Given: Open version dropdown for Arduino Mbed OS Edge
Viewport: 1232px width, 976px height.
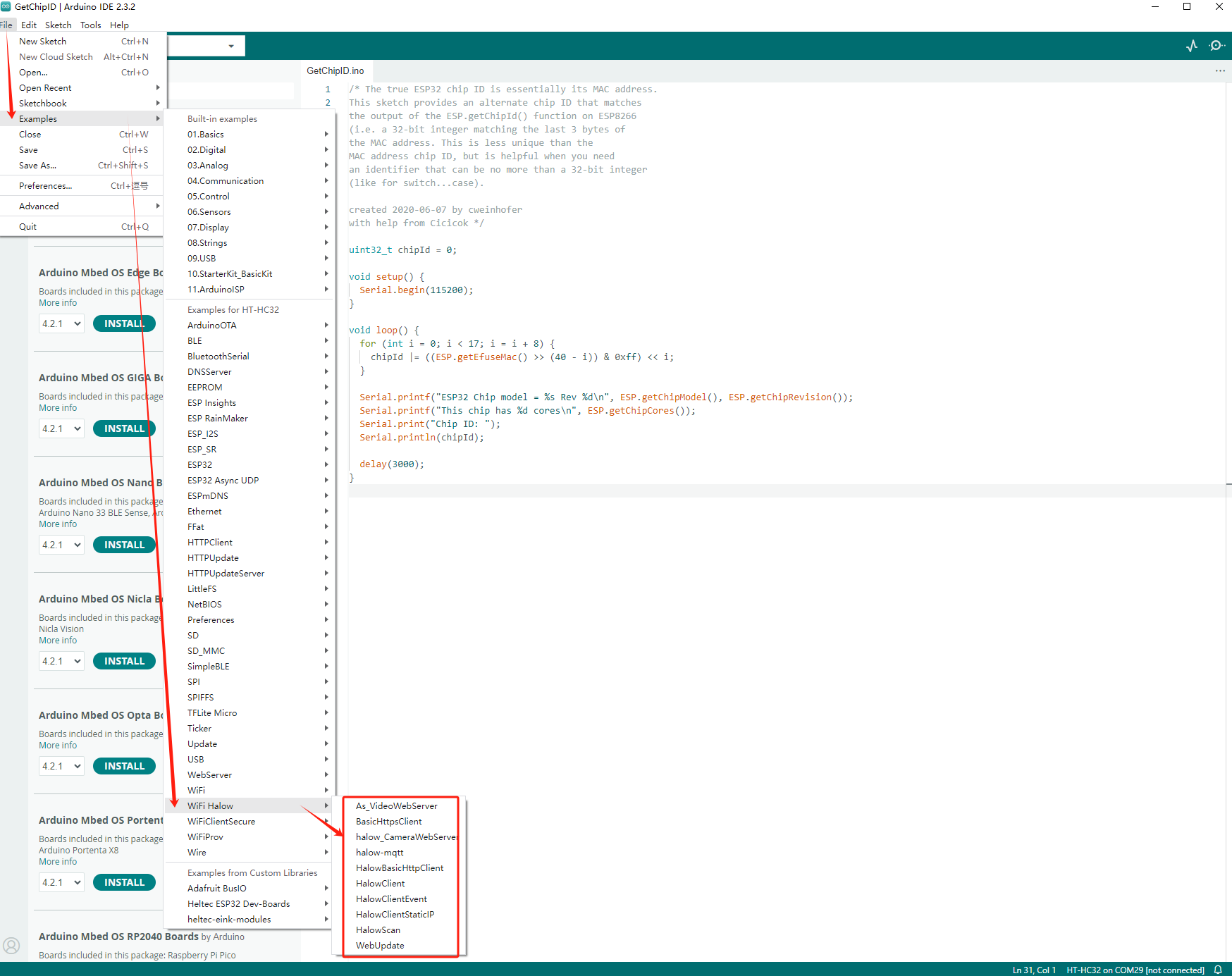Looking at the screenshot, I should coord(61,323).
